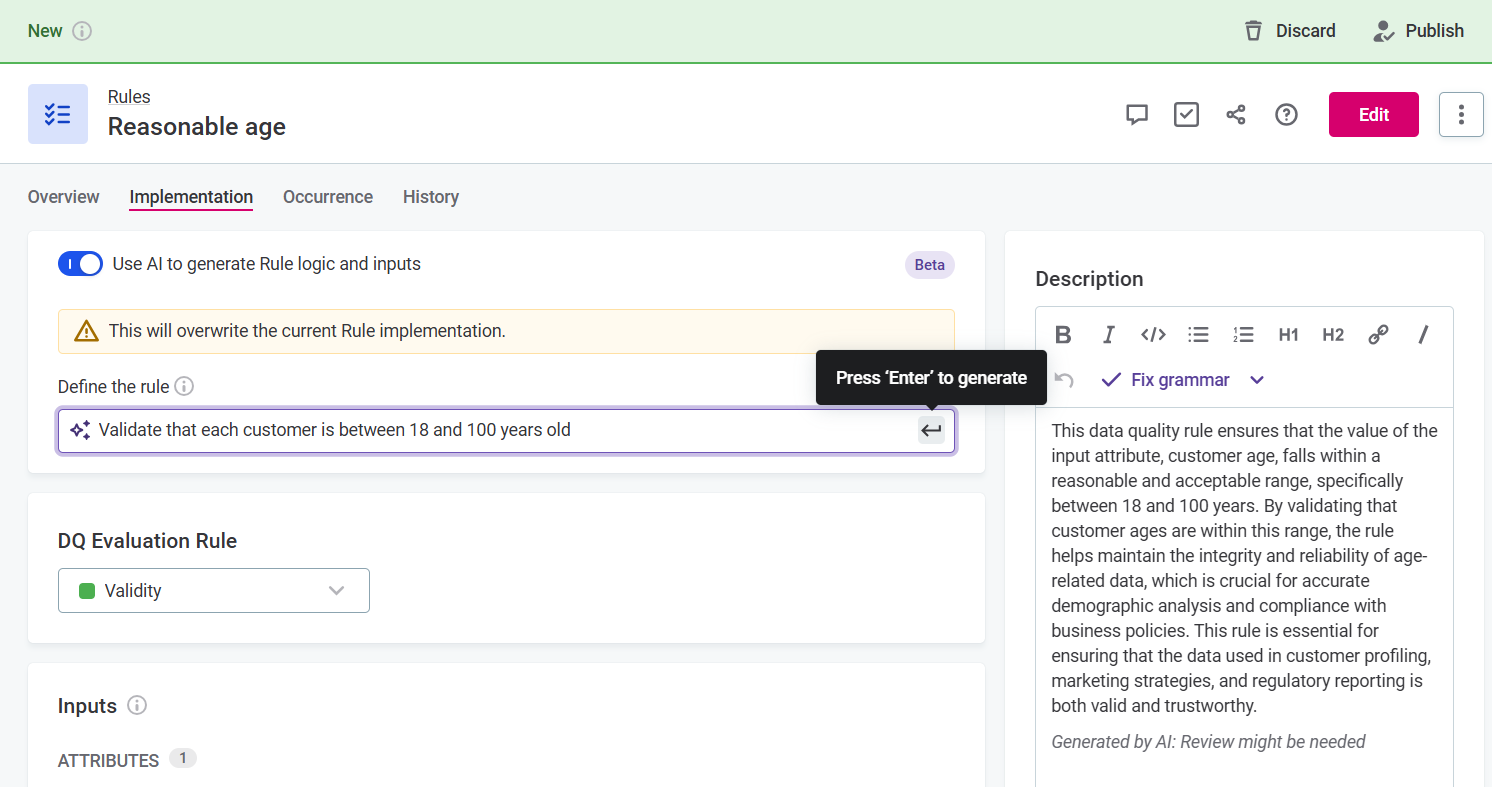1492x787 pixels.
Task: Switch to the Occurrence tab
Action: pyautogui.click(x=327, y=196)
